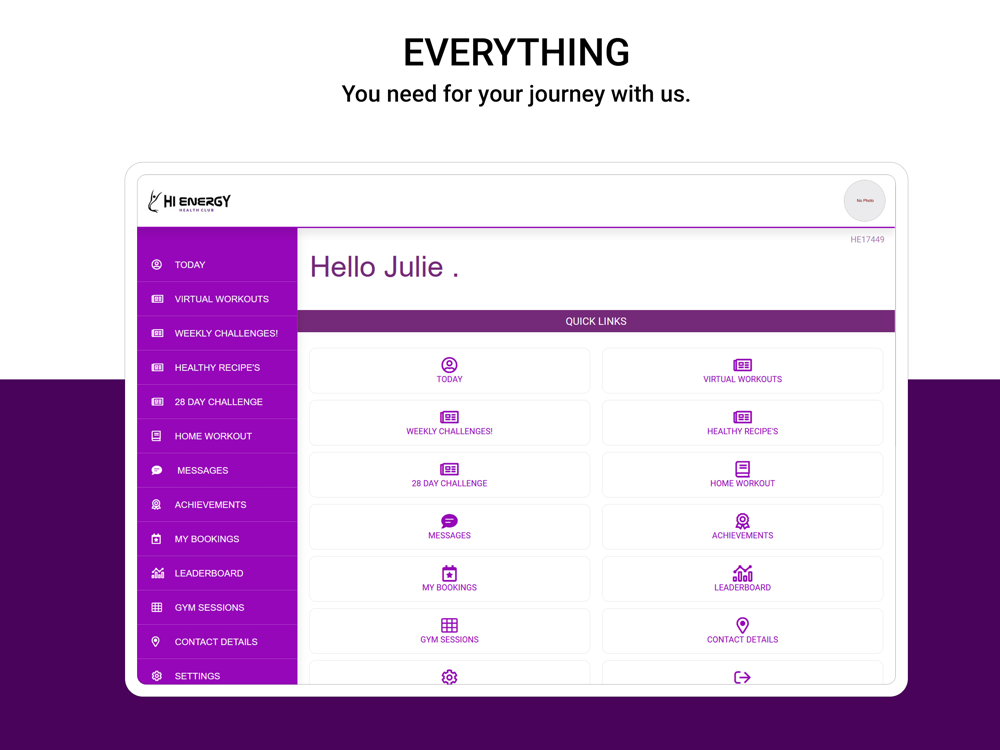Click the HOME WORKOUT quick link label
Viewport: 1000px width, 750px height.
(x=742, y=483)
